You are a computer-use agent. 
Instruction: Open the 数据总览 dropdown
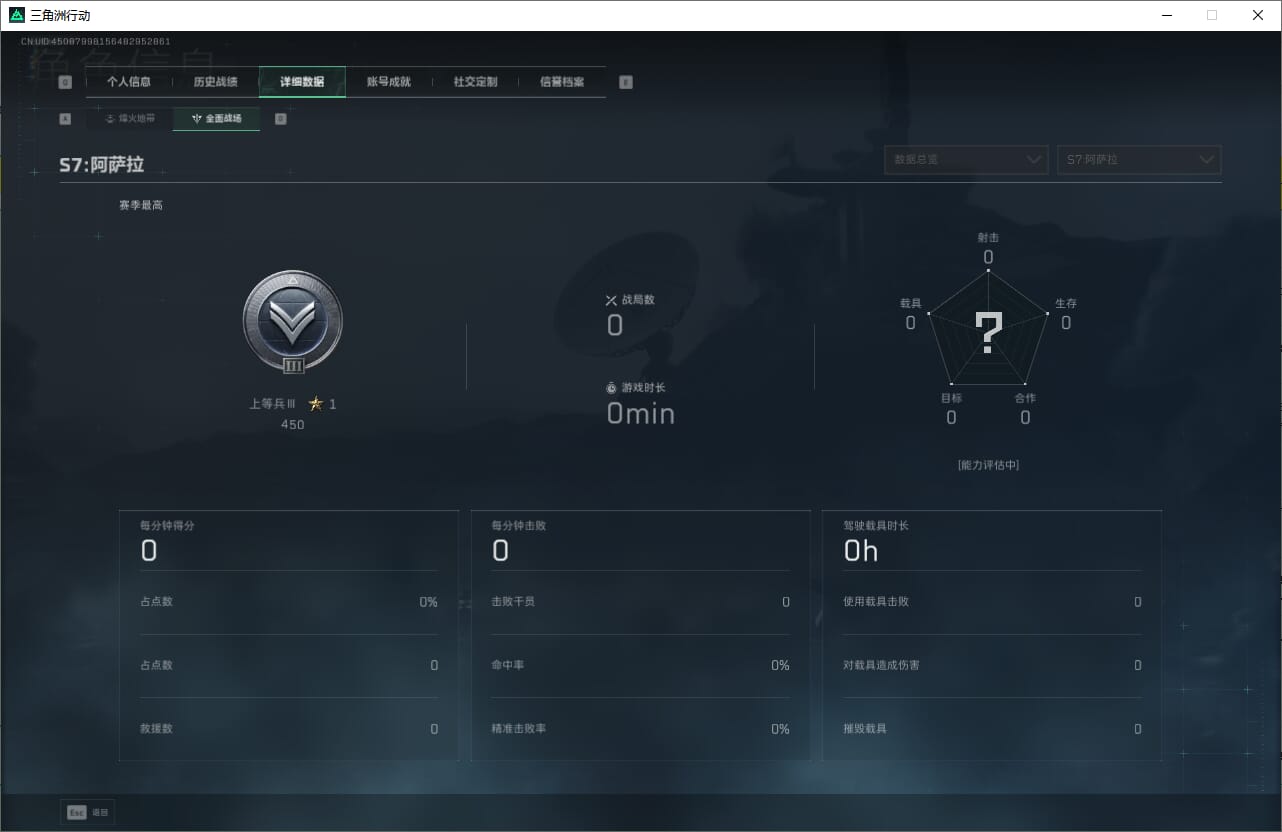965,160
